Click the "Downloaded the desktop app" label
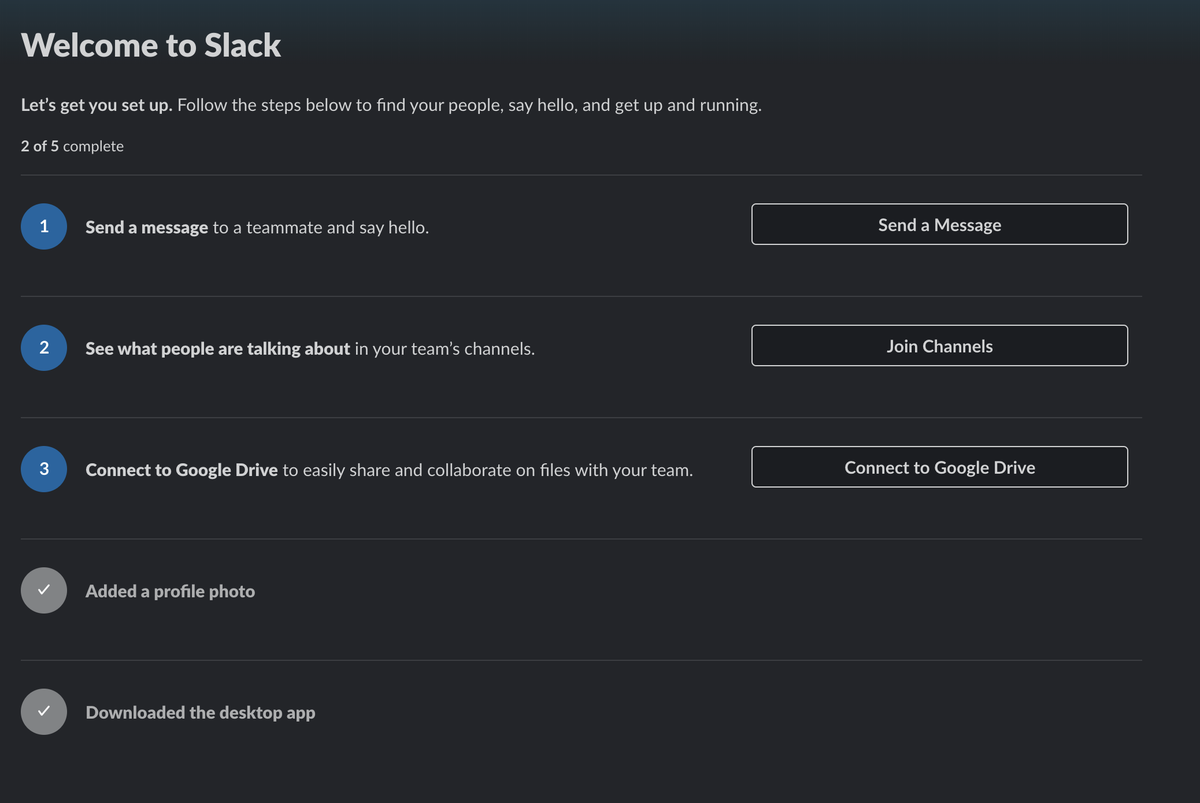1200x803 pixels. (x=200, y=713)
